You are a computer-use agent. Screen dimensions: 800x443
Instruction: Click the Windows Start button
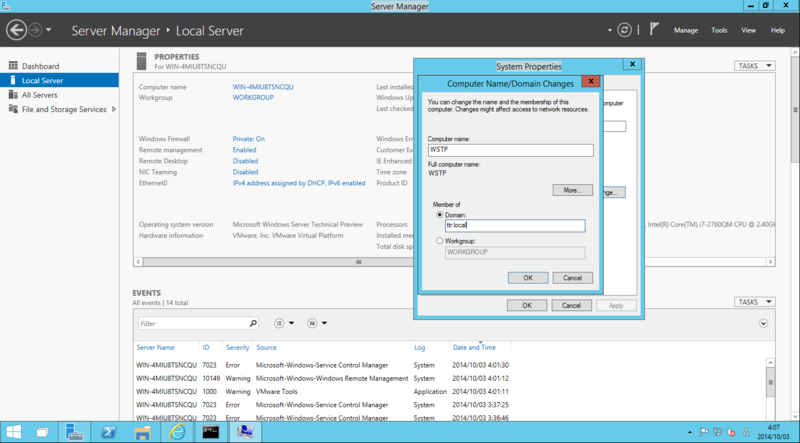[14, 432]
